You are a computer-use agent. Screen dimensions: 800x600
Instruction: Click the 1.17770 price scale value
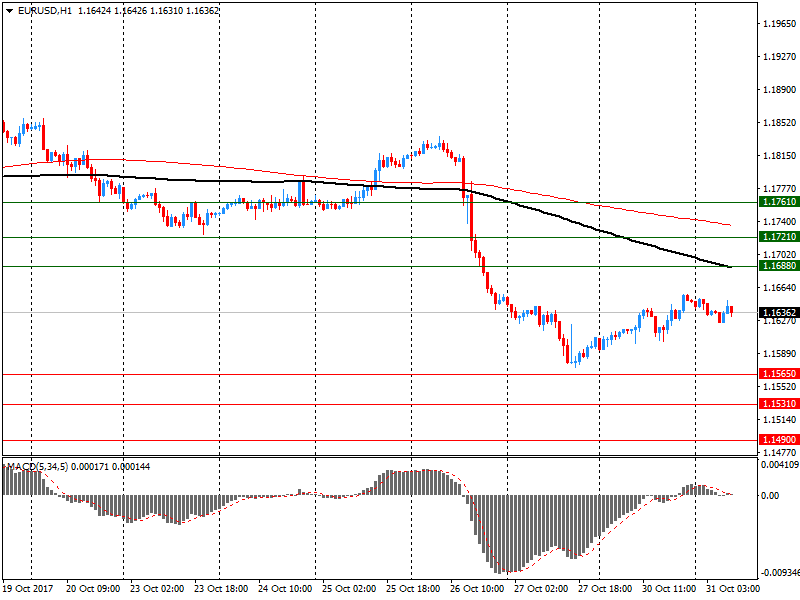pyautogui.click(x=780, y=189)
